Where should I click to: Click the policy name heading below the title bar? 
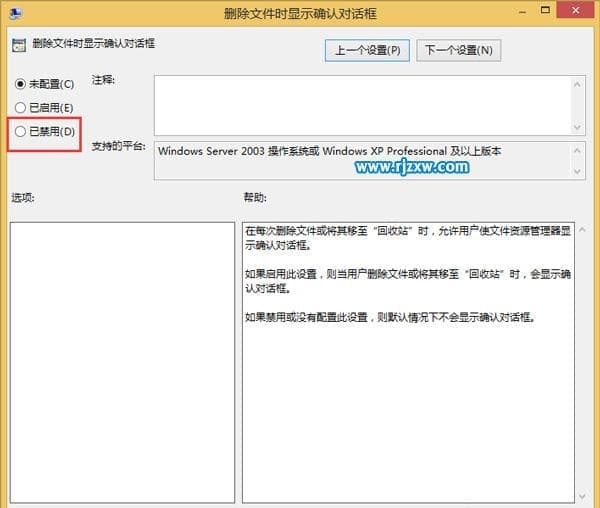click(94, 43)
